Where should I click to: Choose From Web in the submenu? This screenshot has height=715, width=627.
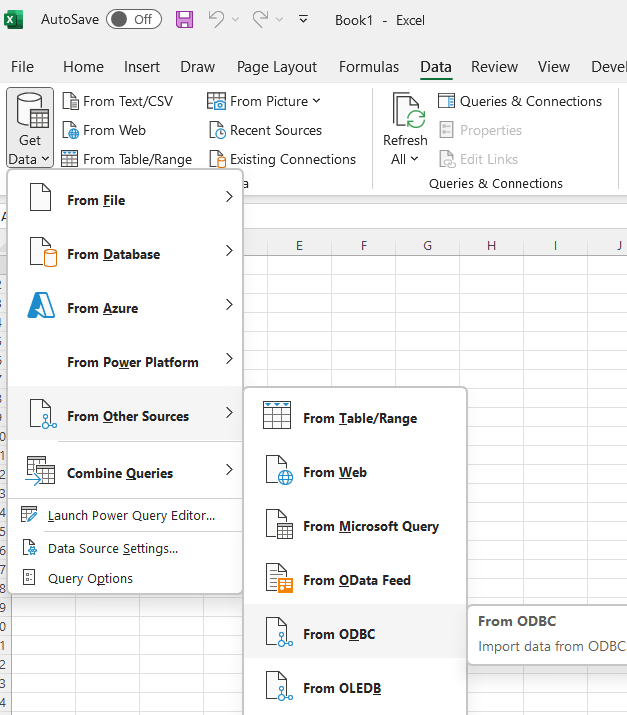click(x=355, y=470)
